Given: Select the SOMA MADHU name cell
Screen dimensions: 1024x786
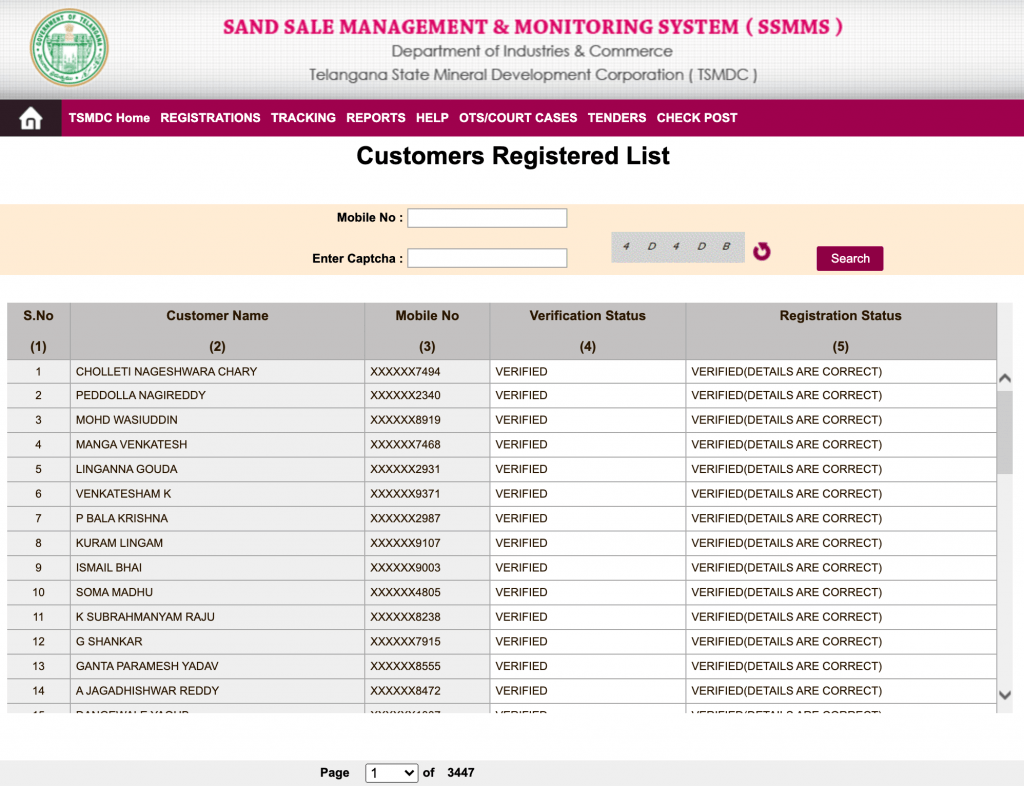Looking at the screenshot, I should 217,593.
